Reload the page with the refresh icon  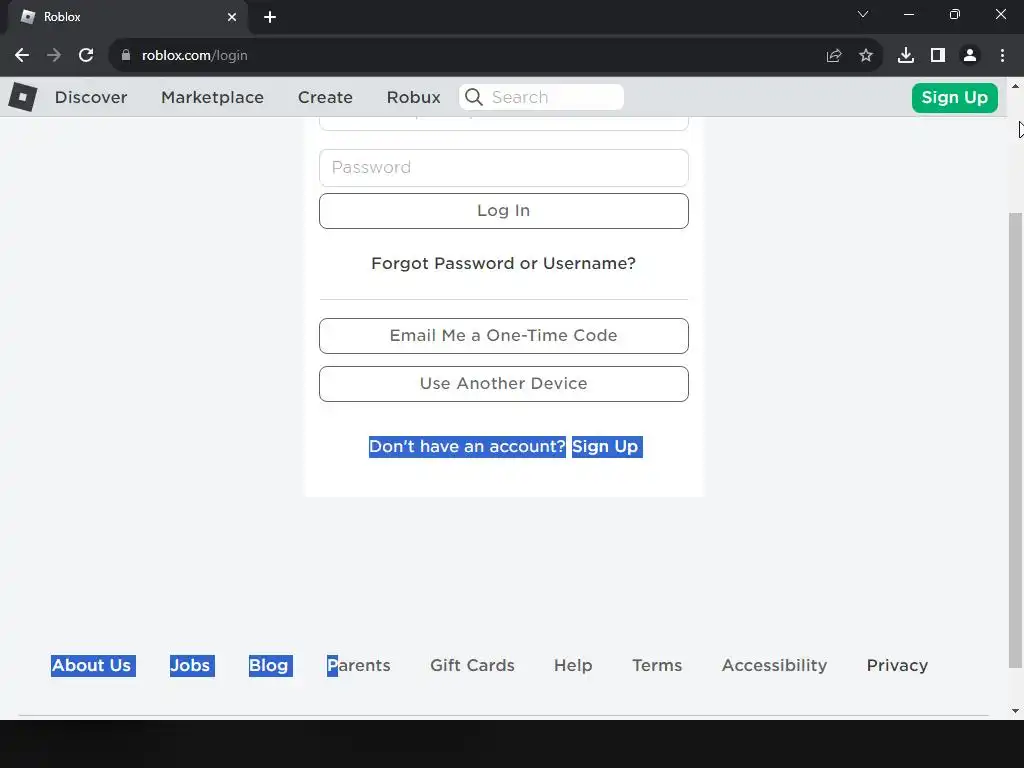86,56
